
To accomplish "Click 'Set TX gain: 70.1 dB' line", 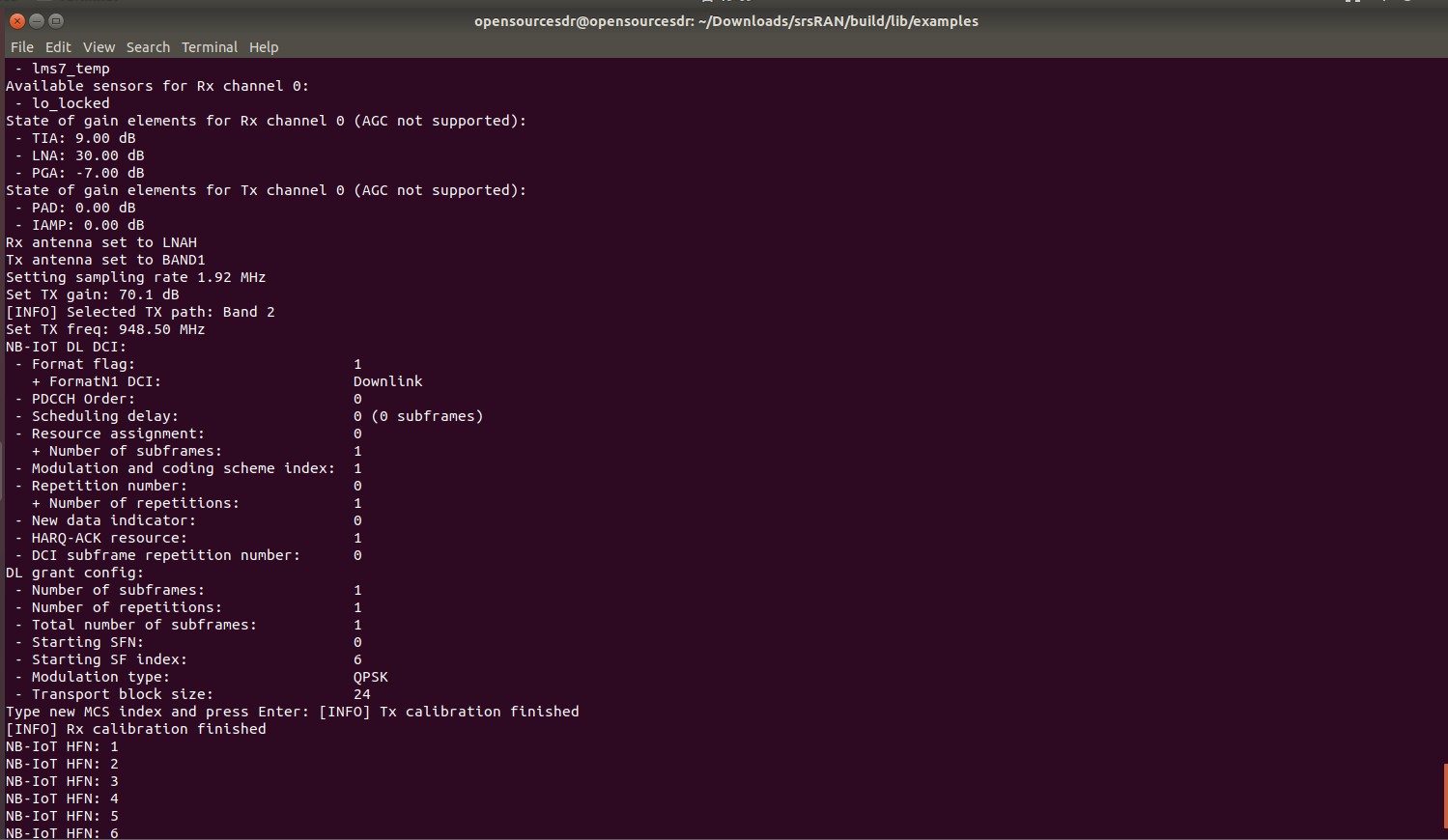I will click(x=93, y=294).
